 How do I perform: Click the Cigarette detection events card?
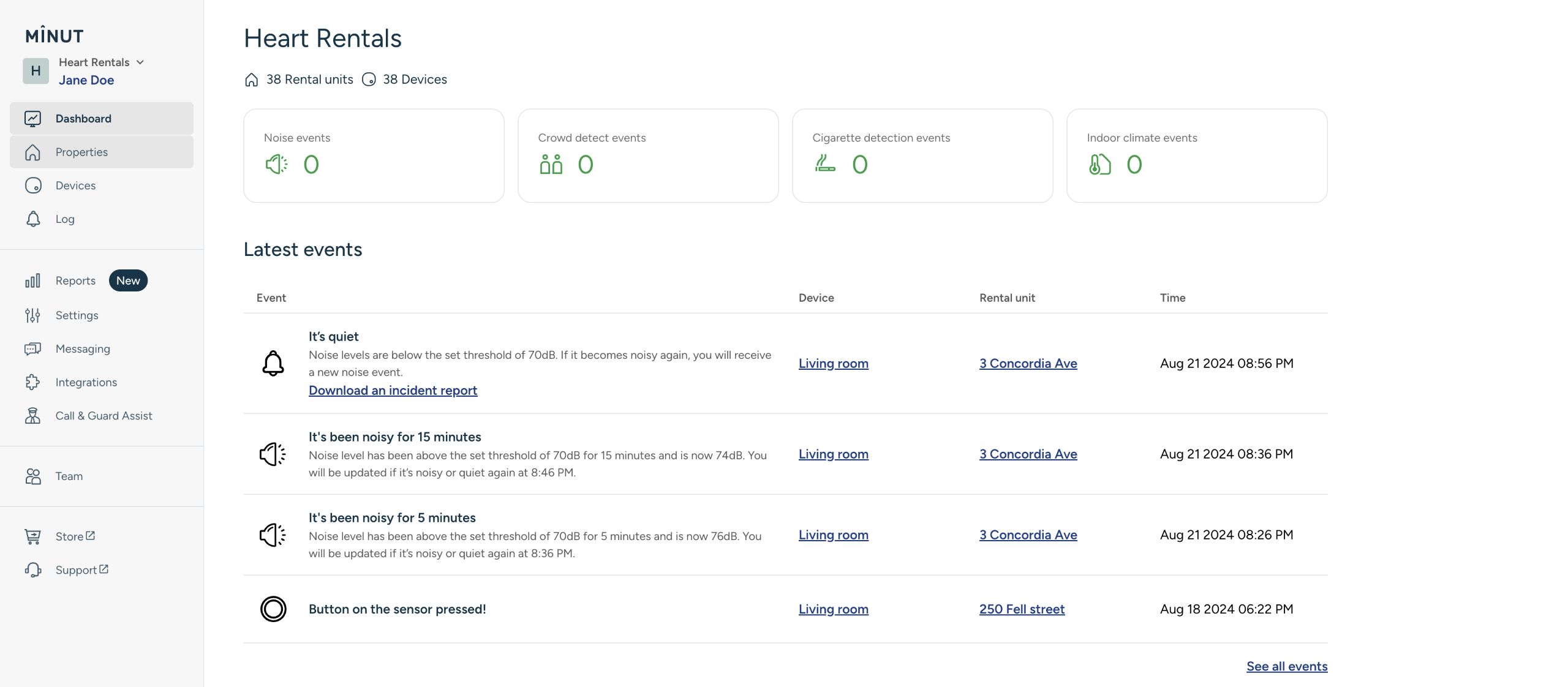click(922, 156)
